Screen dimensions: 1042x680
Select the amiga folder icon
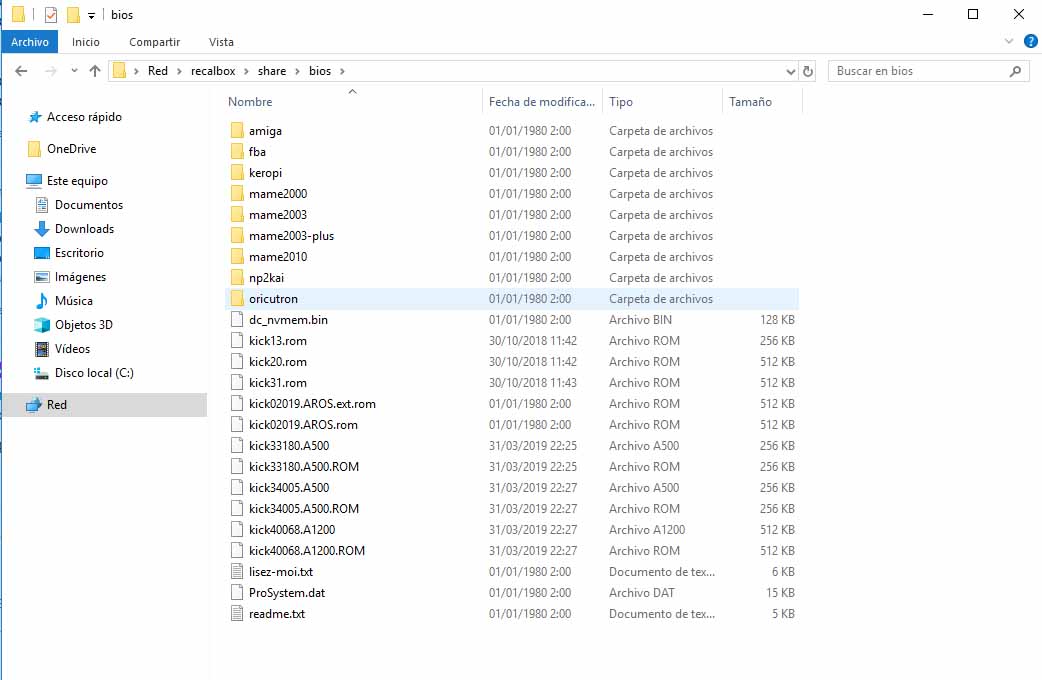pyautogui.click(x=237, y=130)
